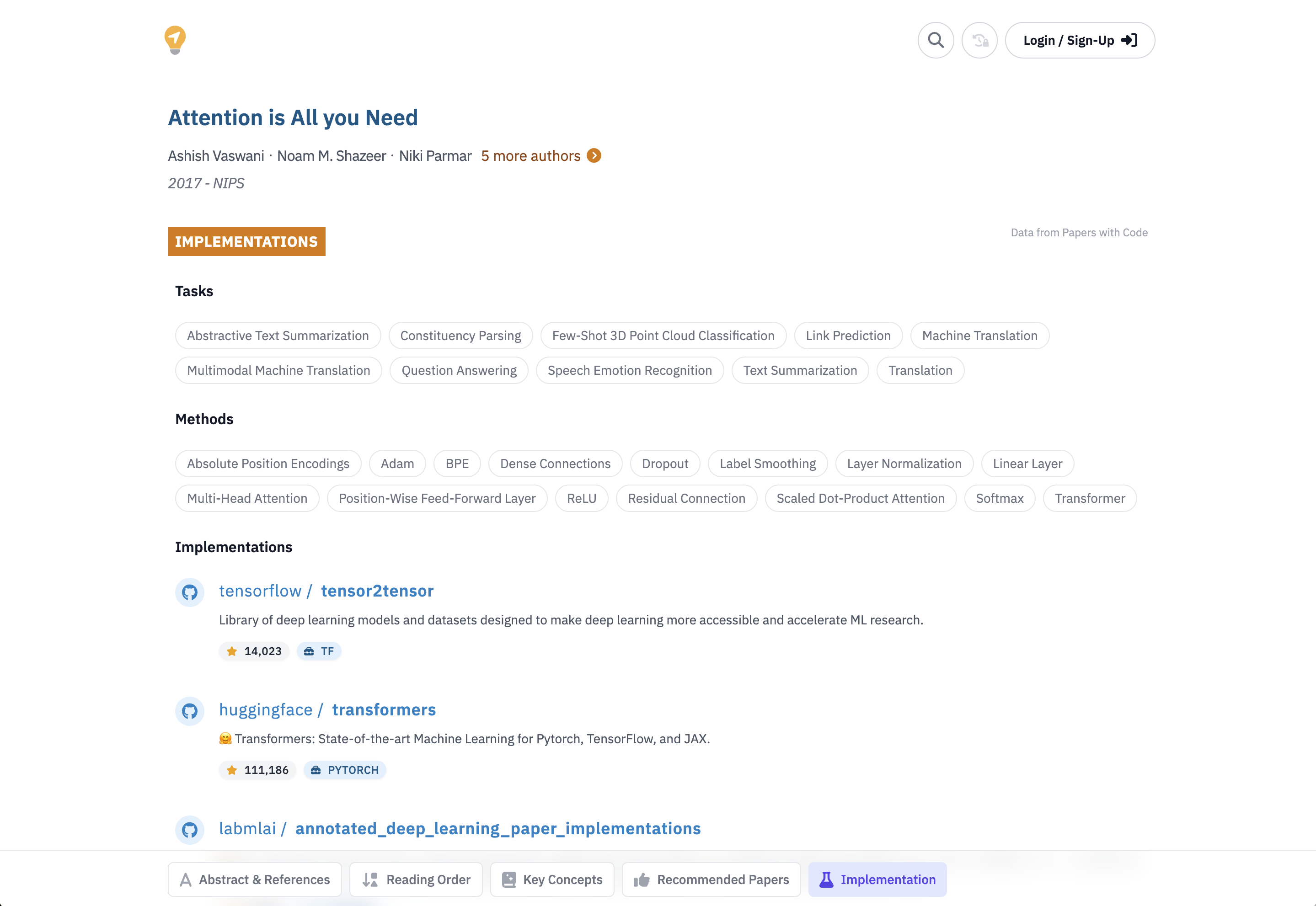Viewport: 1316px width, 906px height.
Task: Select Few-Shot 3D Point Cloud Classification tag
Action: click(663, 336)
